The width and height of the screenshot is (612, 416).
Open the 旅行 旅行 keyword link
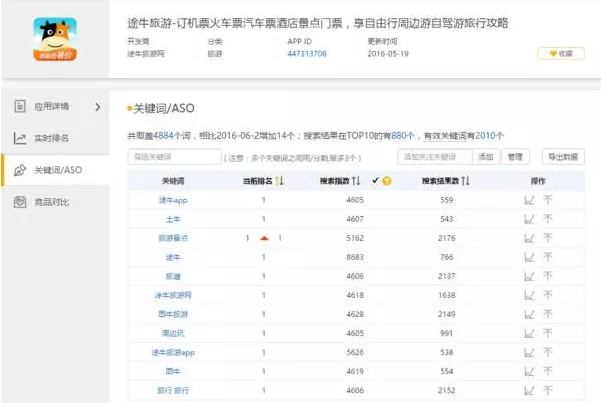tap(173, 390)
